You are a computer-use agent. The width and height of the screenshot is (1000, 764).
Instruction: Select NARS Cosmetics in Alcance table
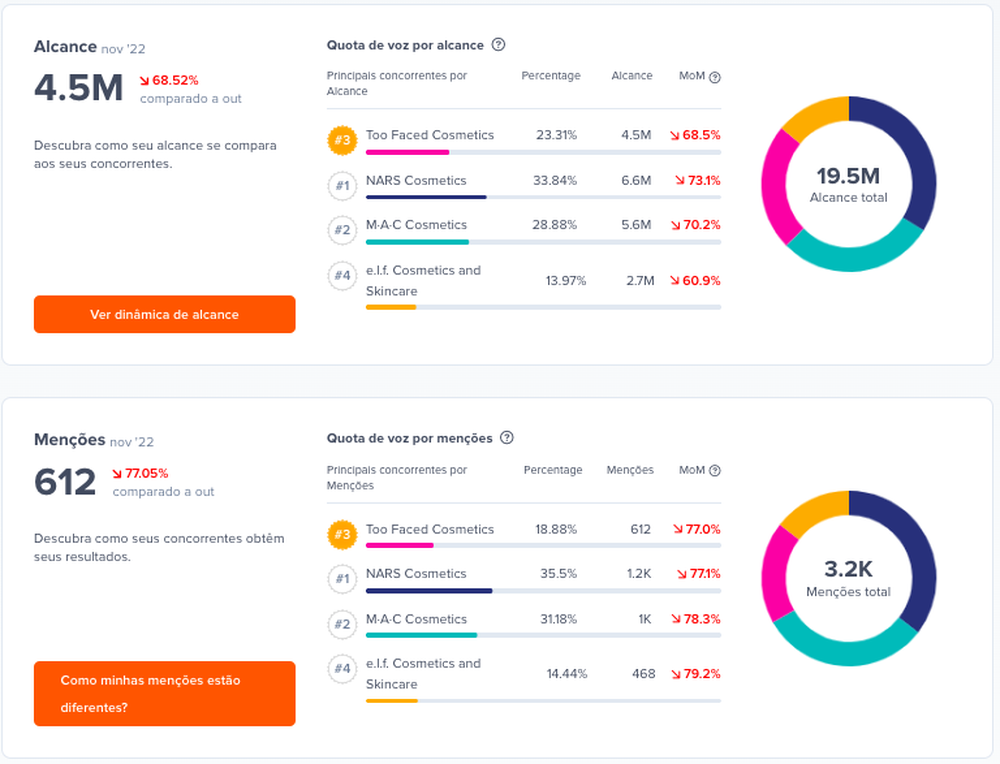416,180
